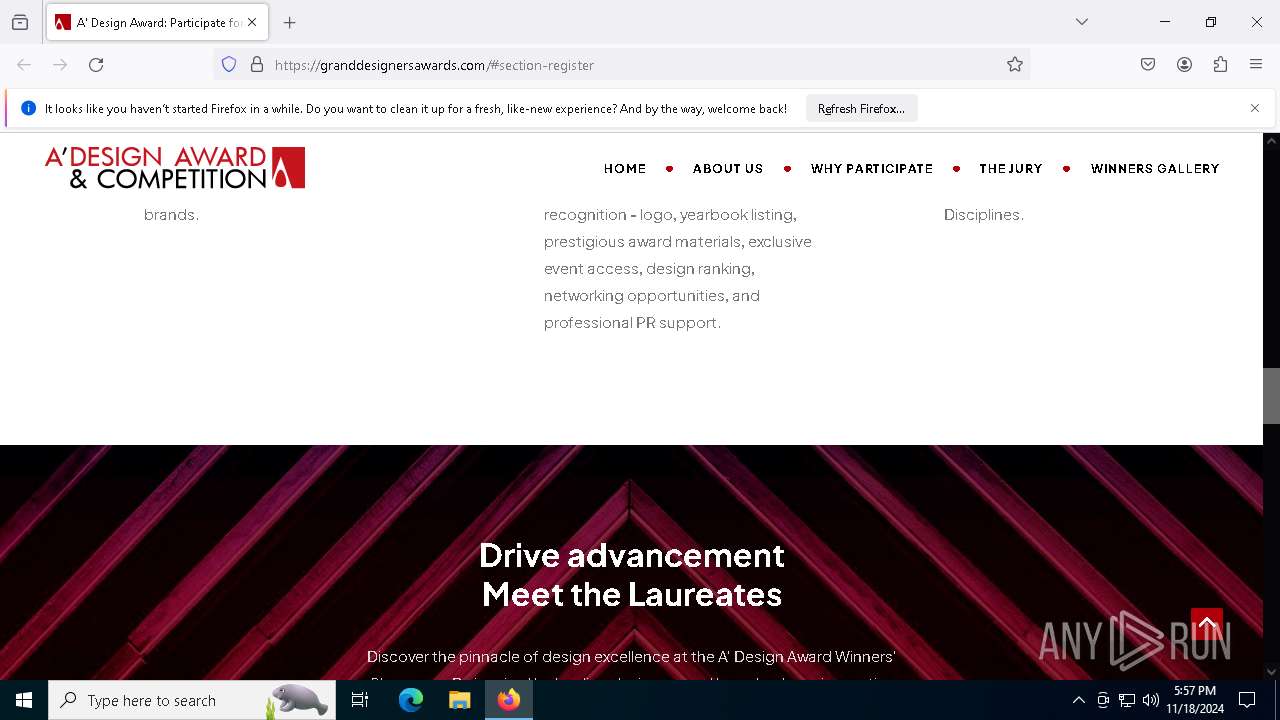Click Firefox taskbar icon
The height and width of the screenshot is (720, 1280).
(x=509, y=700)
